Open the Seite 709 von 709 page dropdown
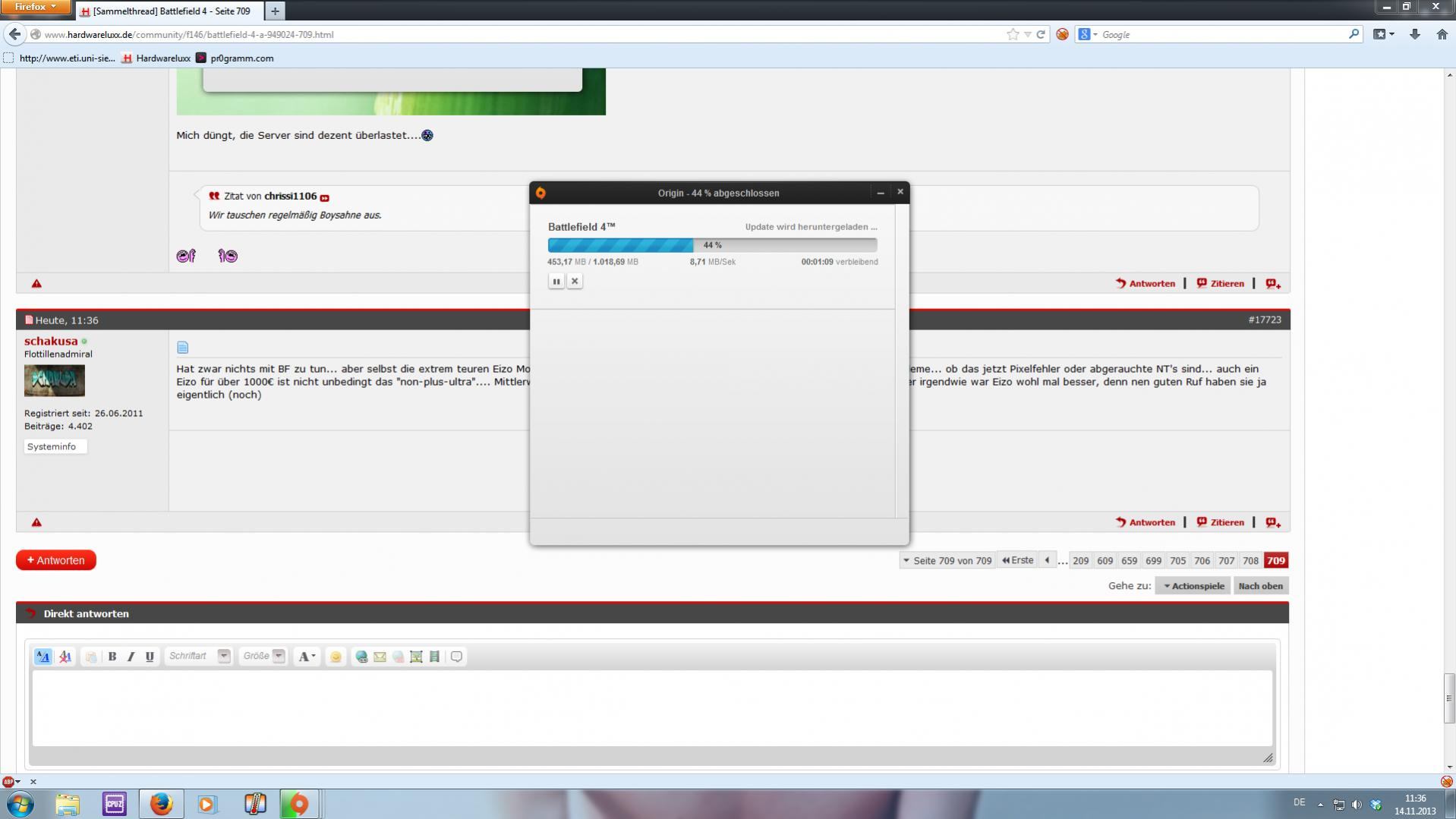 (947, 561)
